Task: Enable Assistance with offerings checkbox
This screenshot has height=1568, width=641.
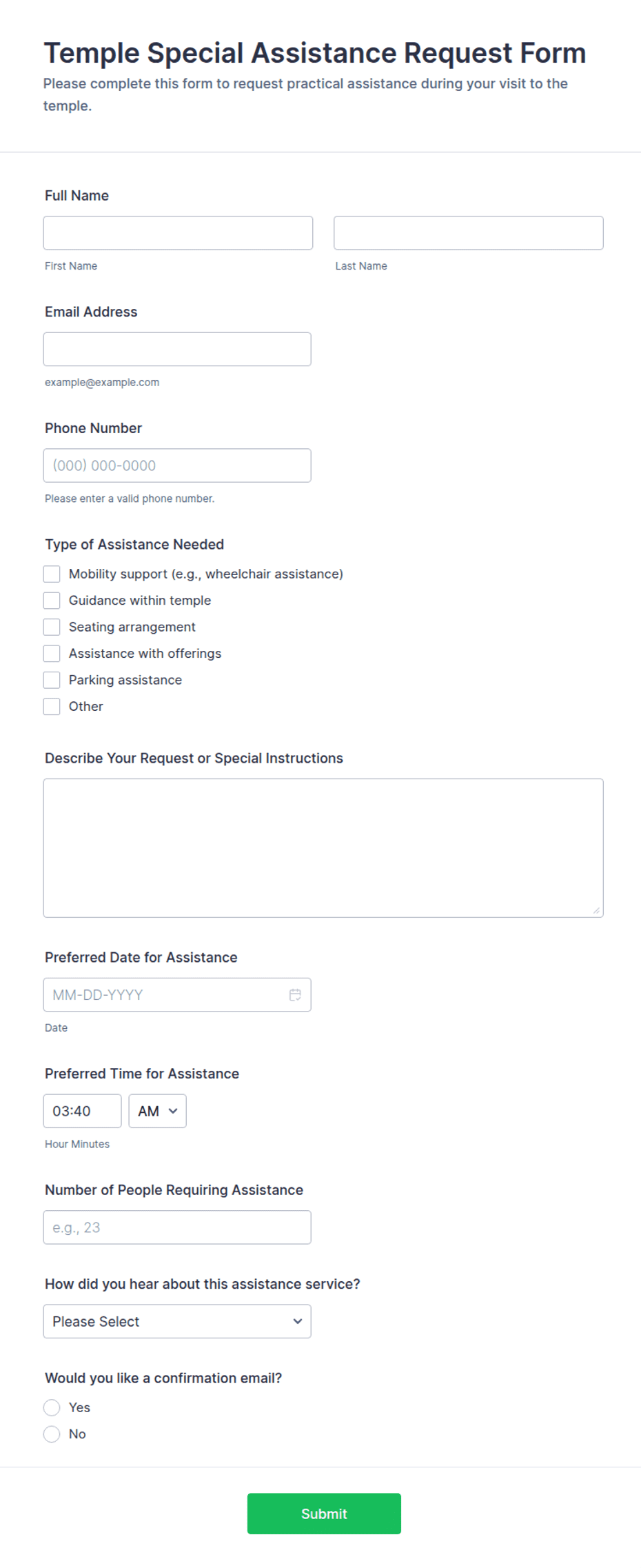Action: click(x=52, y=653)
